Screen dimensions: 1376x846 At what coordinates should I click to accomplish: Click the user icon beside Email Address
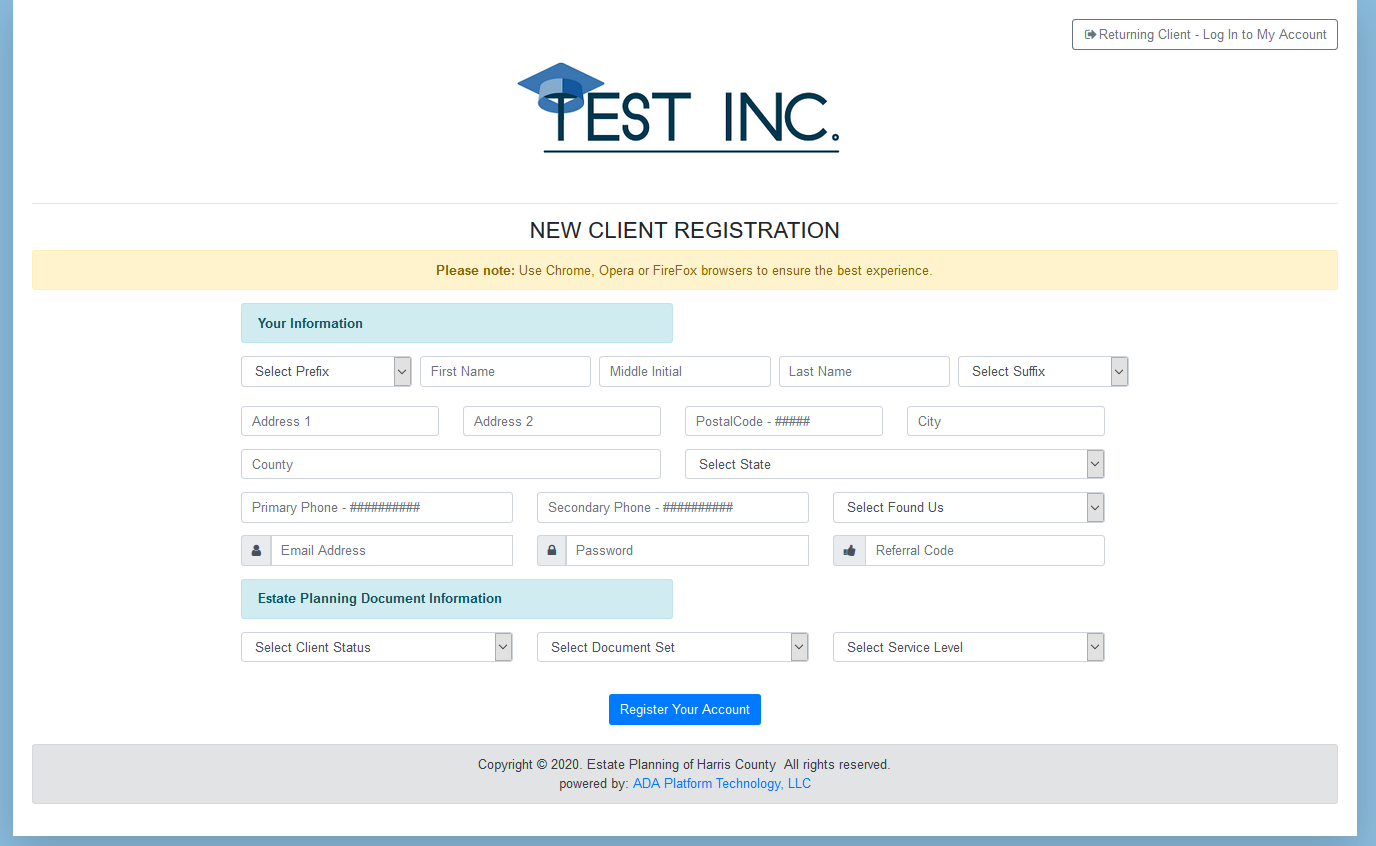[x=256, y=551]
